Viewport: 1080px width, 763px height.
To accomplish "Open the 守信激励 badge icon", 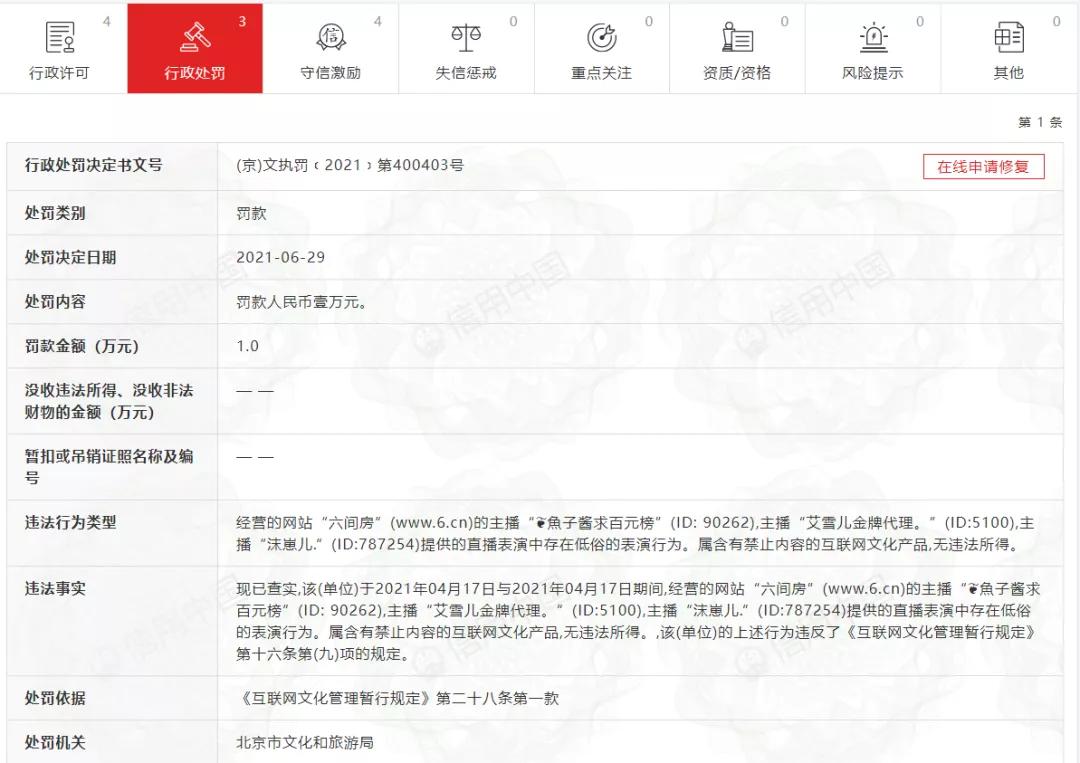I will tap(331, 37).
